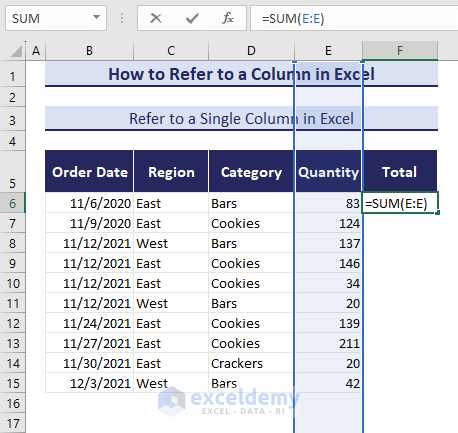Click quantity cell 83
458x433 pixels.
pos(328,203)
